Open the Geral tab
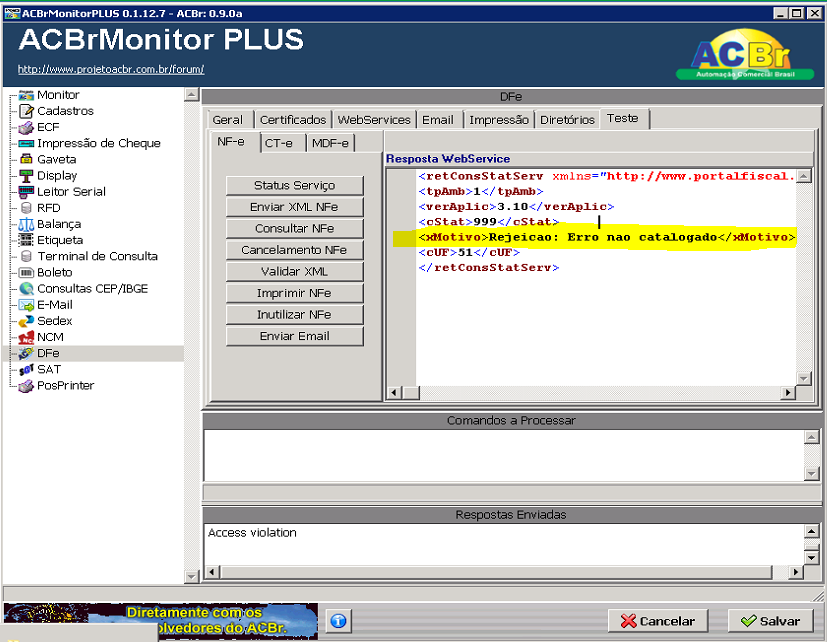The width and height of the screenshot is (827, 642). pos(228,120)
